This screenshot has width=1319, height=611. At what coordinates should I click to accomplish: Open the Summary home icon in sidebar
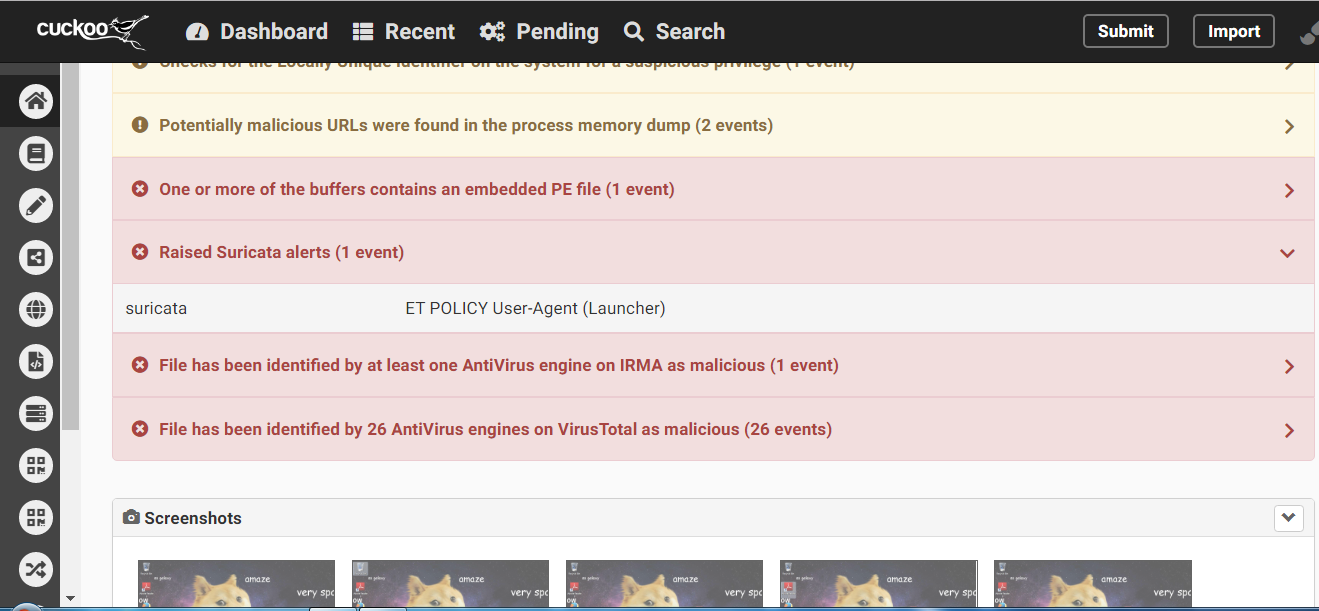(x=36, y=101)
